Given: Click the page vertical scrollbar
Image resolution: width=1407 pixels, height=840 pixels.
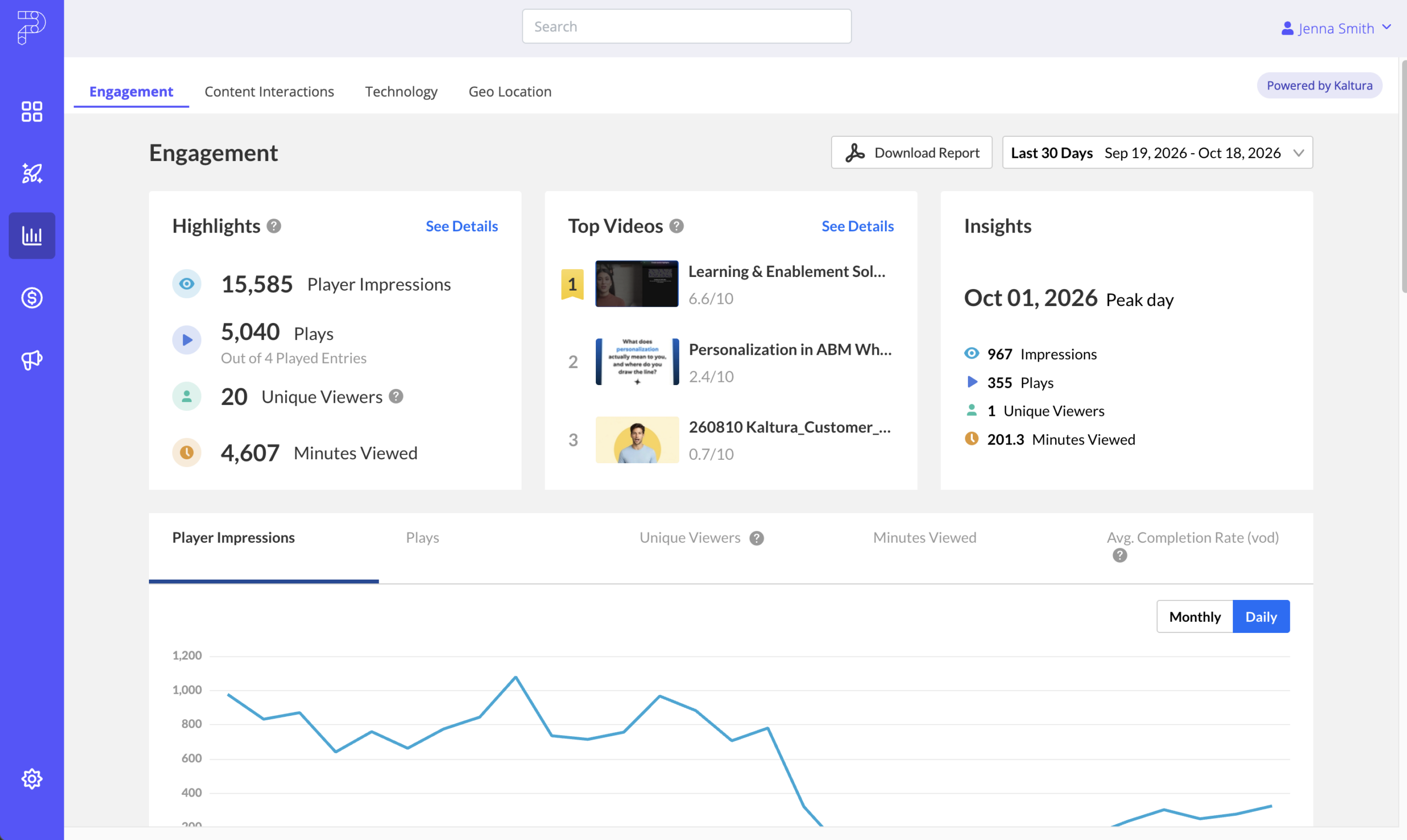Looking at the screenshot, I should tap(1403, 176).
